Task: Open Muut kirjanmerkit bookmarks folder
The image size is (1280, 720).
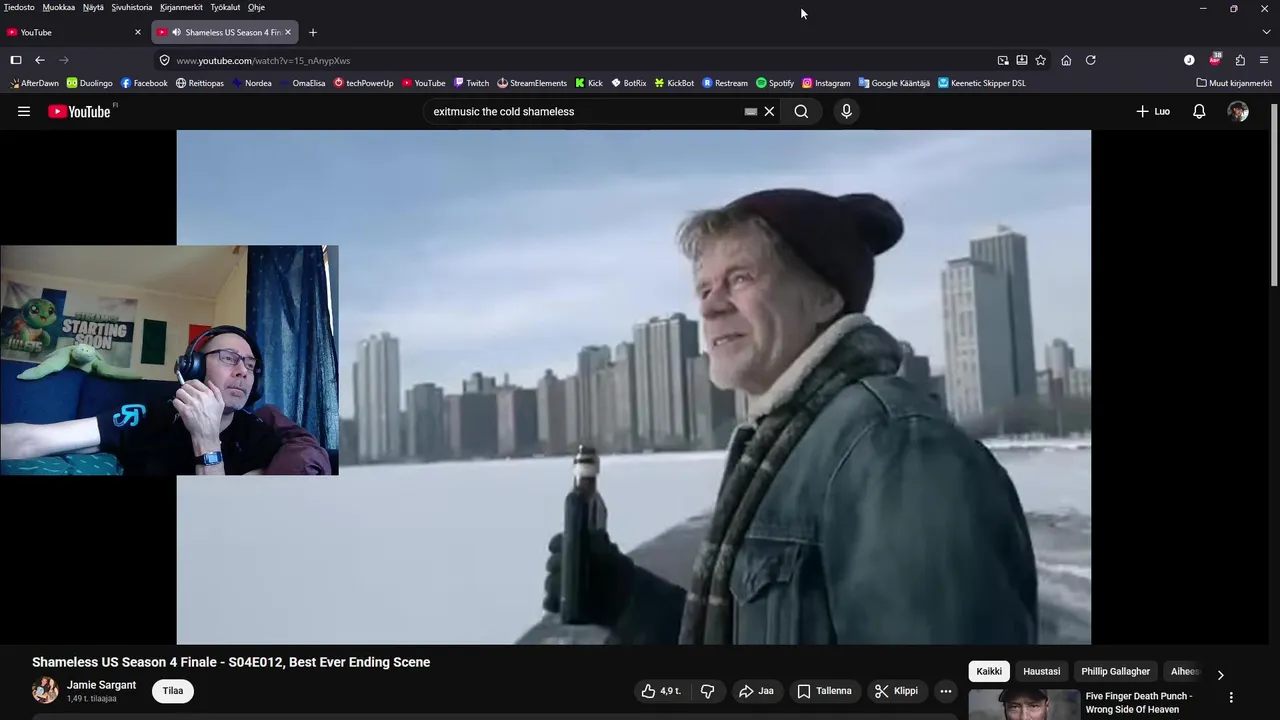Action: 1234,83
